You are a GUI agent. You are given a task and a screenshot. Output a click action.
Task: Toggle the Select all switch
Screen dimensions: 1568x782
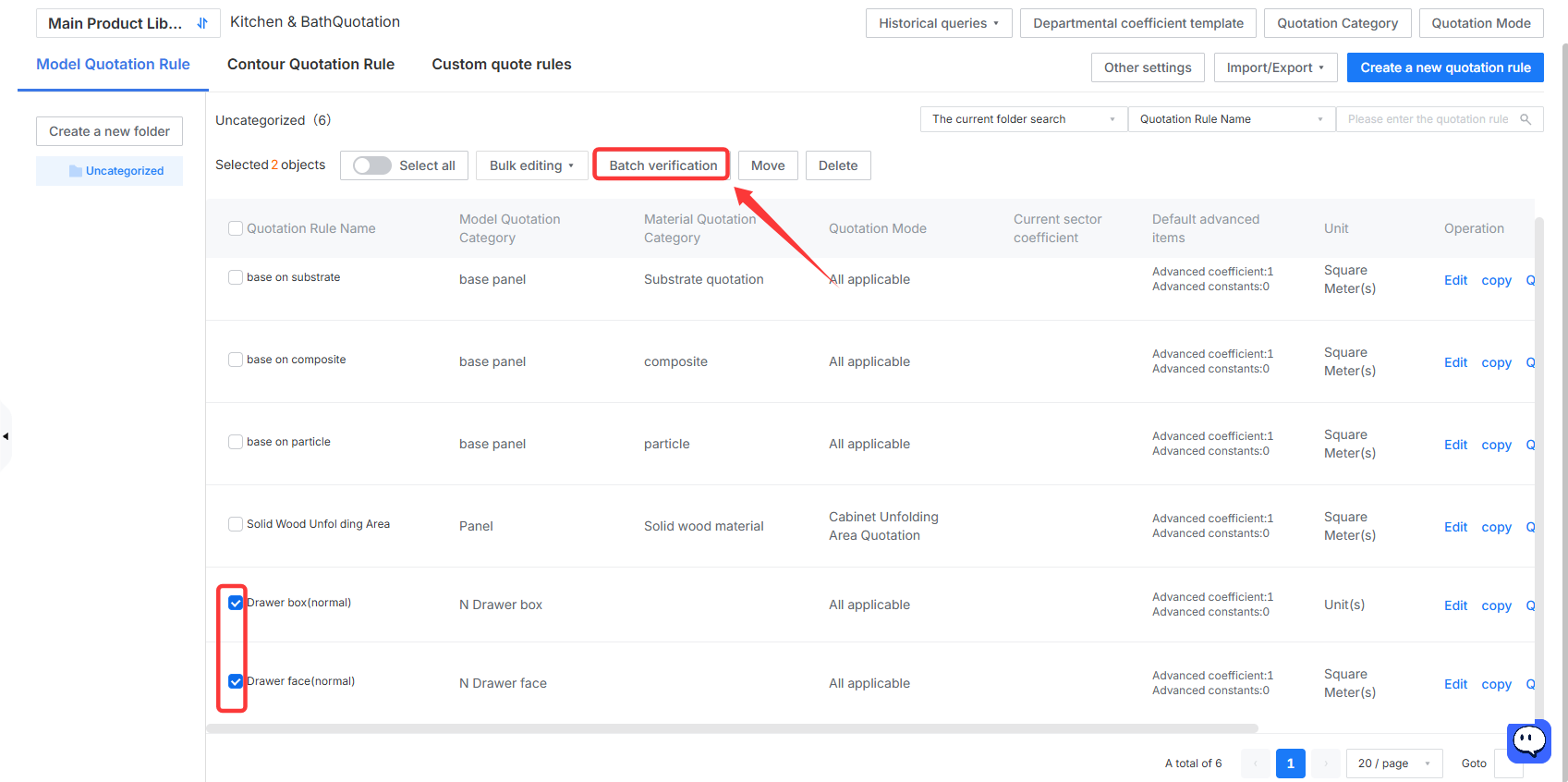pyautogui.click(x=372, y=165)
